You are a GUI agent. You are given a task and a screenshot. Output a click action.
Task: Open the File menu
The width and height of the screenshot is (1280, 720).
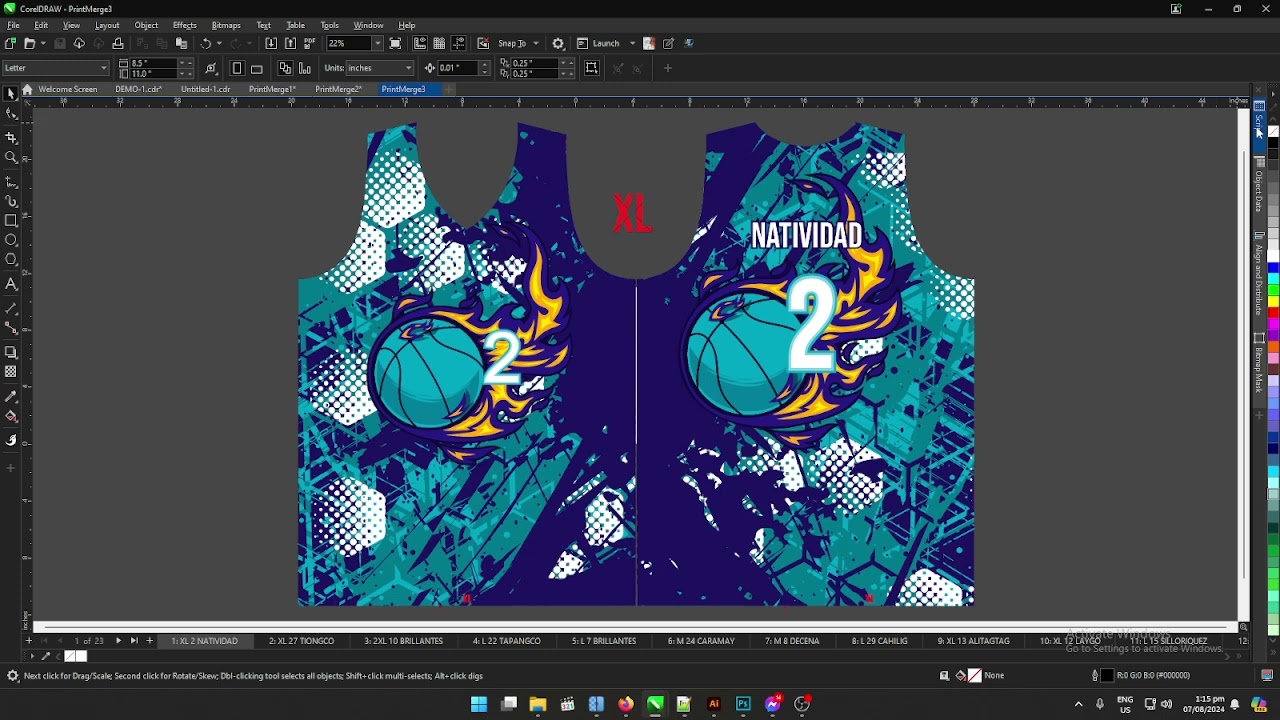click(13, 25)
